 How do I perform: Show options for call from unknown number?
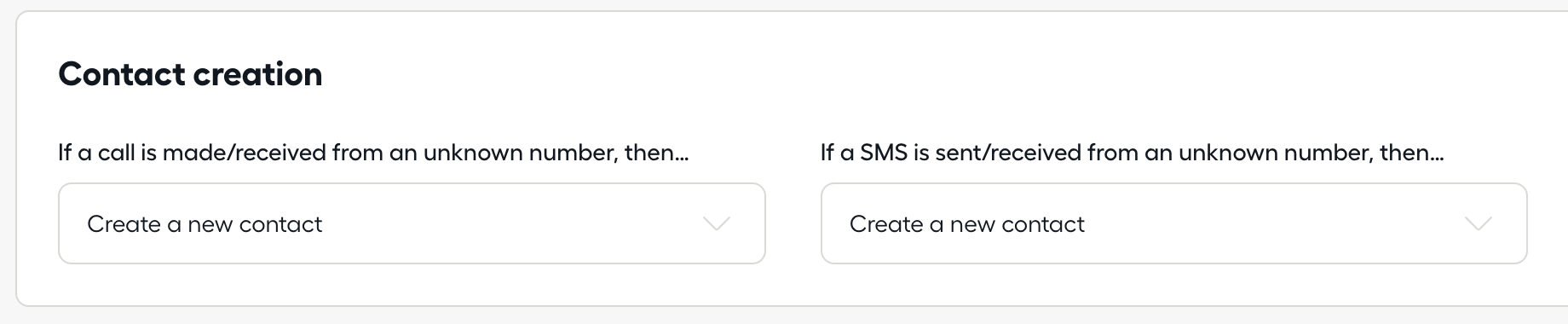point(412,223)
